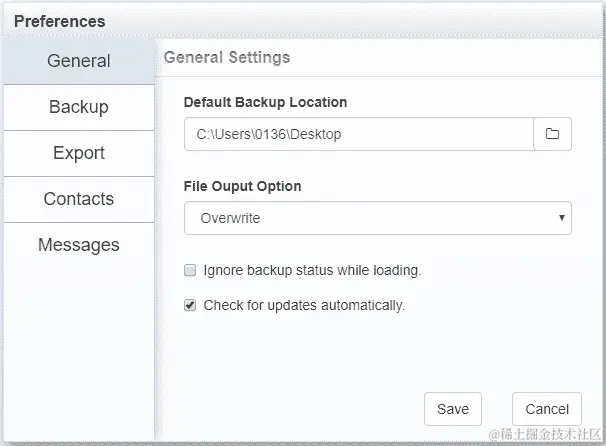Screen dimensions: 606x446
Task: Open the Backup preferences tab
Action: (x=78, y=107)
